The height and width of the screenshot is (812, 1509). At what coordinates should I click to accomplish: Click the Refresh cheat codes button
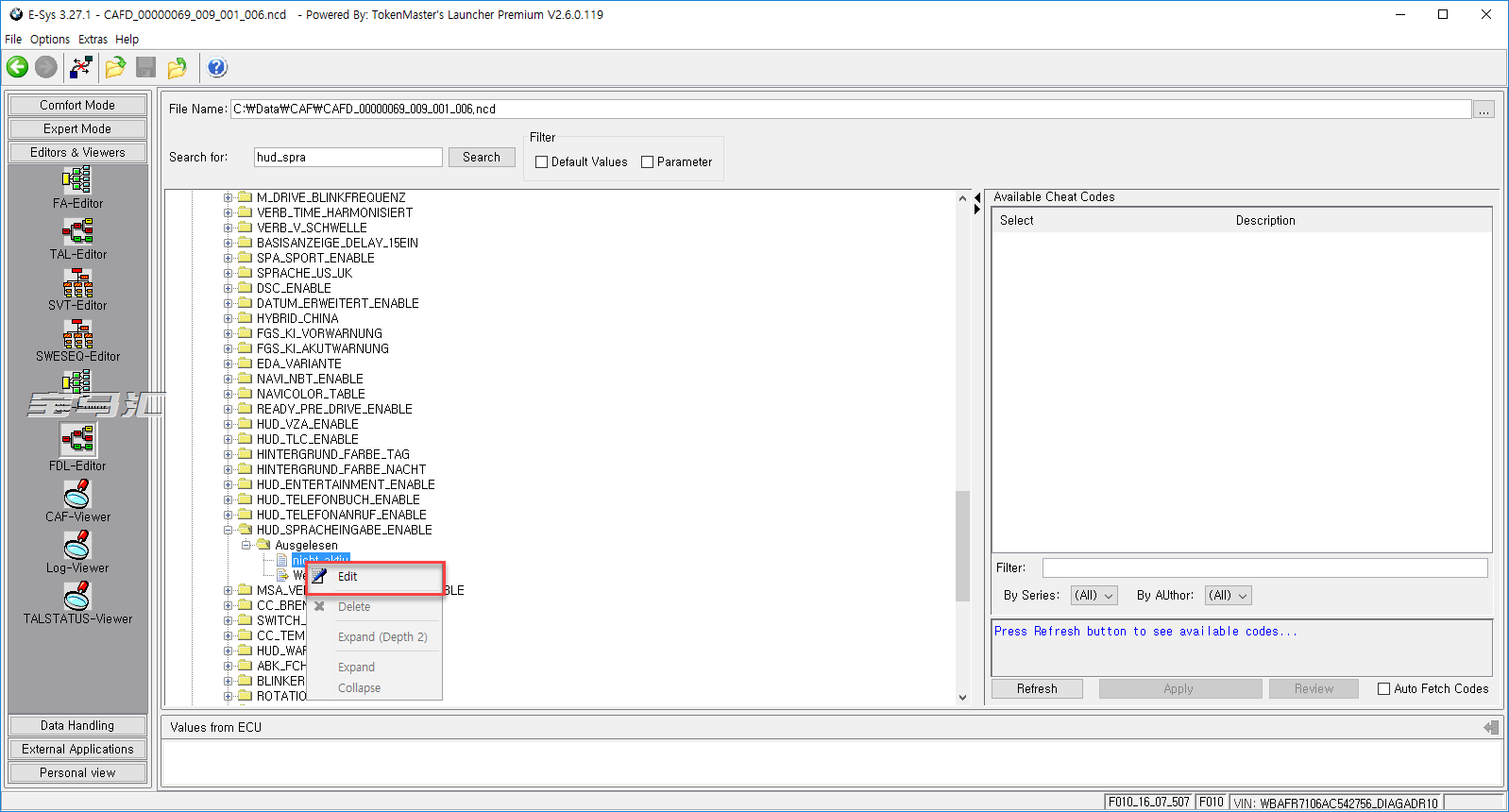pos(1037,689)
